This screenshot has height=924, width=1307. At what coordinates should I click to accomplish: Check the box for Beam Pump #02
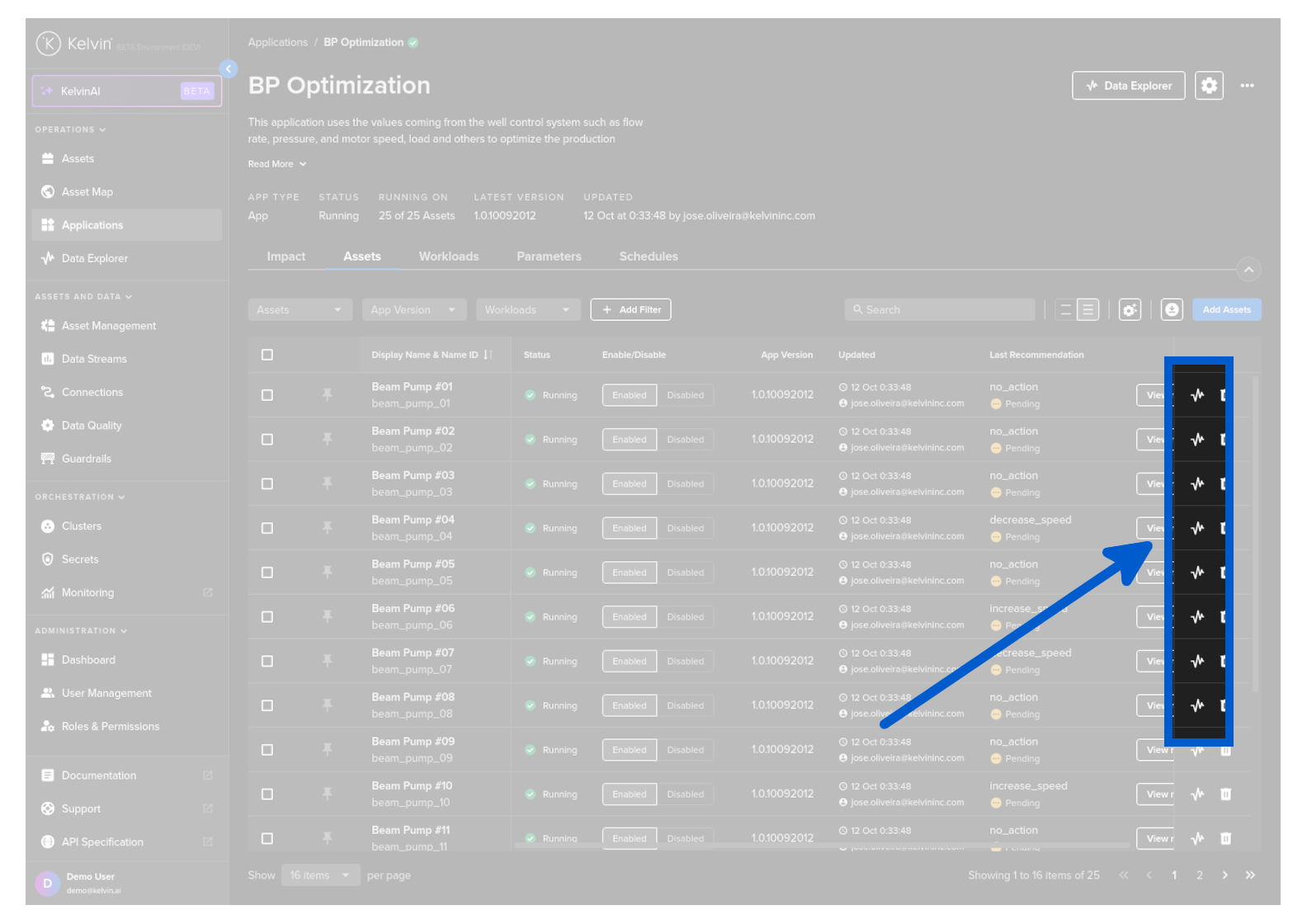point(267,440)
